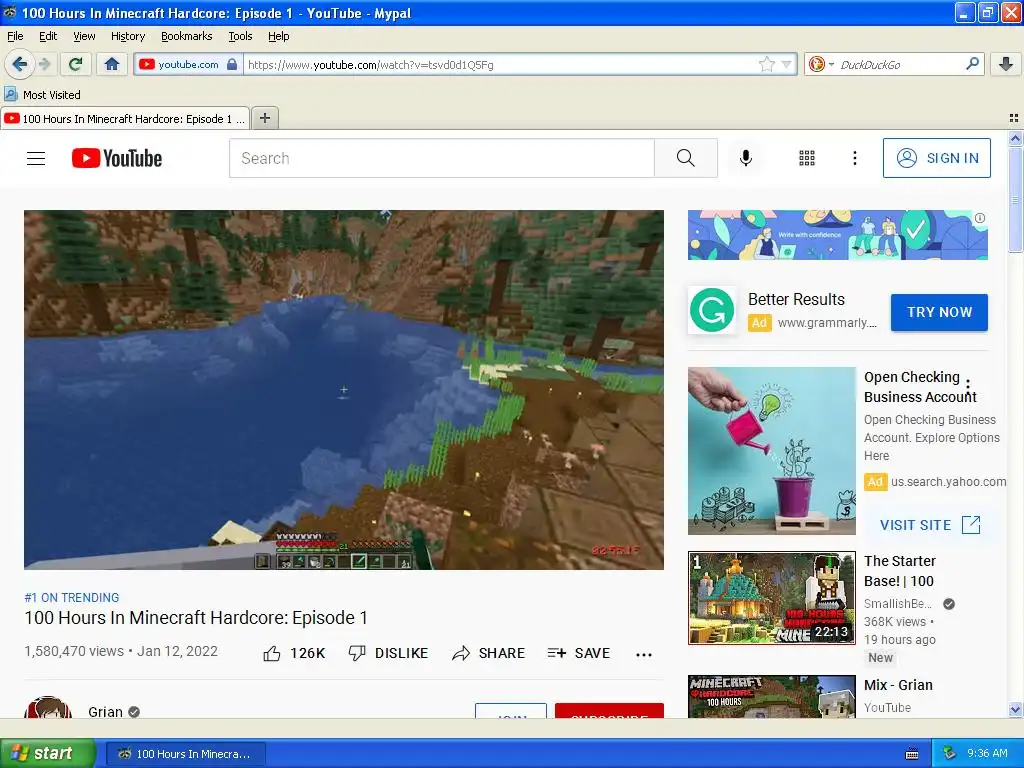Open the YouTube hamburger guide menu
This screenshot has height=768, width=1024.
36,158
